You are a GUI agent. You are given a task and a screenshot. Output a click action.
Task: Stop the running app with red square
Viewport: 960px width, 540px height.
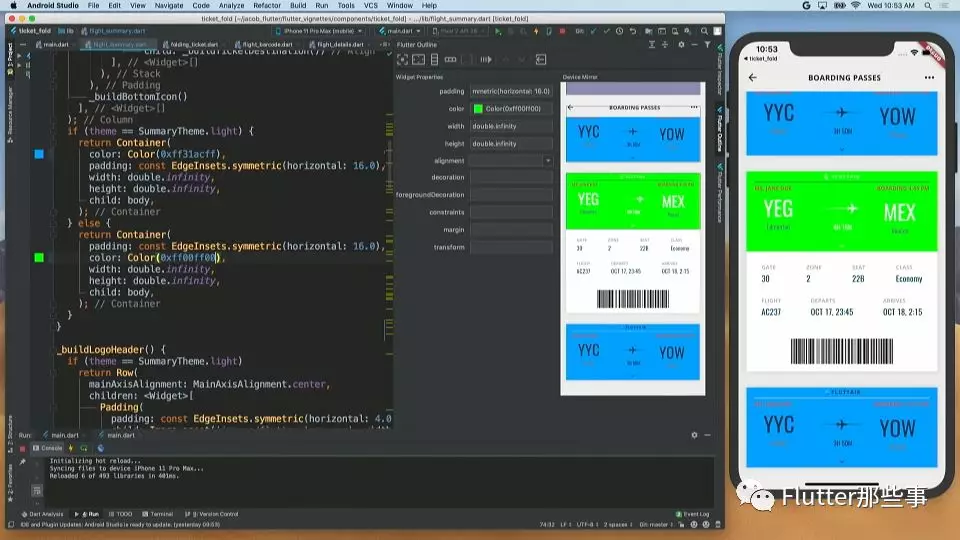[x=562, y=31]
